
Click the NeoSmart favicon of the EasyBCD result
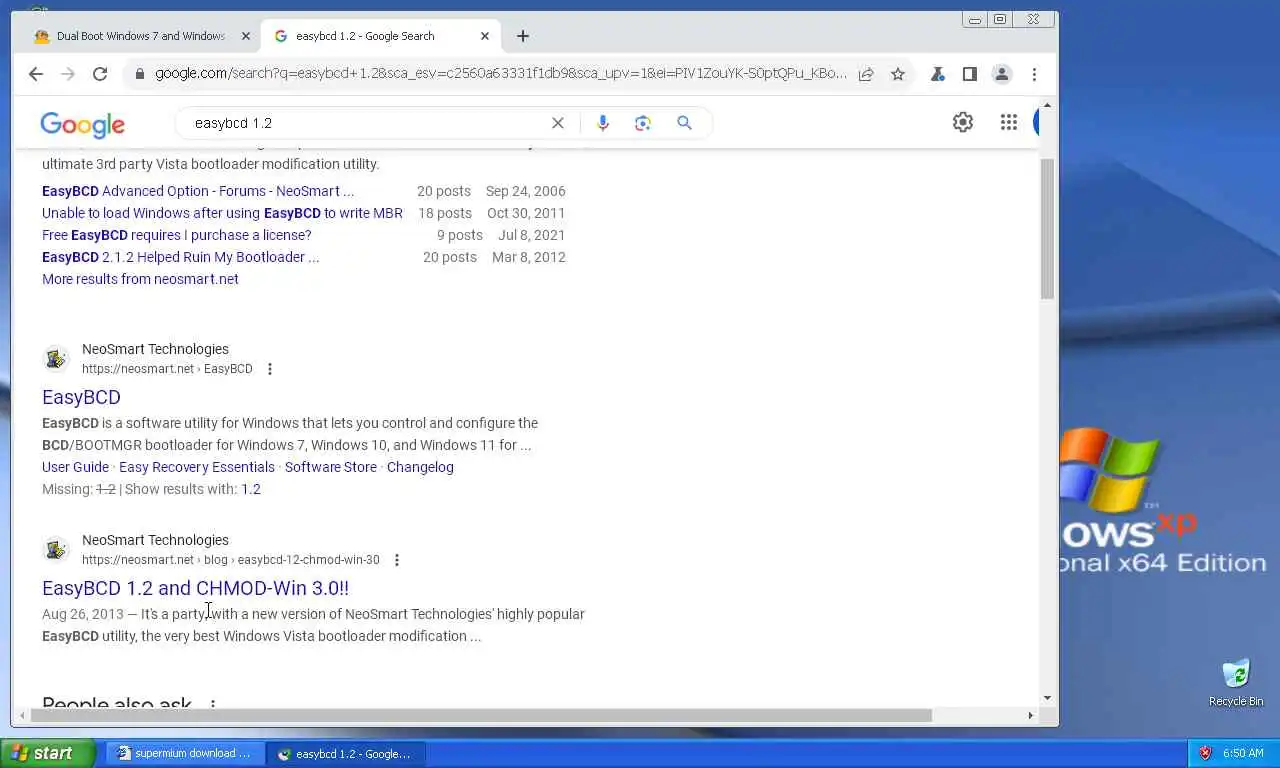(56, 358)
